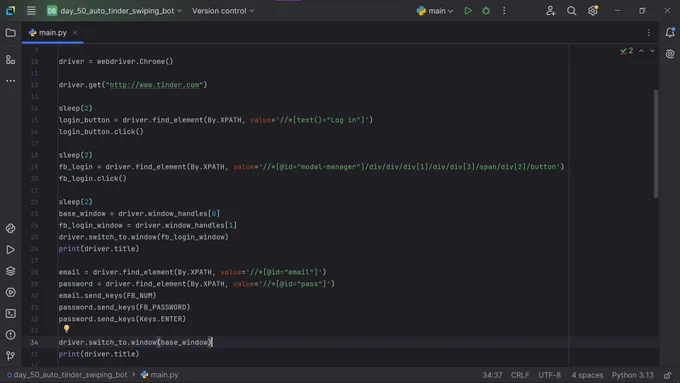Click email.send_keys(FB_NUM) code line
680x383 pixels.
tap(108, 296)
